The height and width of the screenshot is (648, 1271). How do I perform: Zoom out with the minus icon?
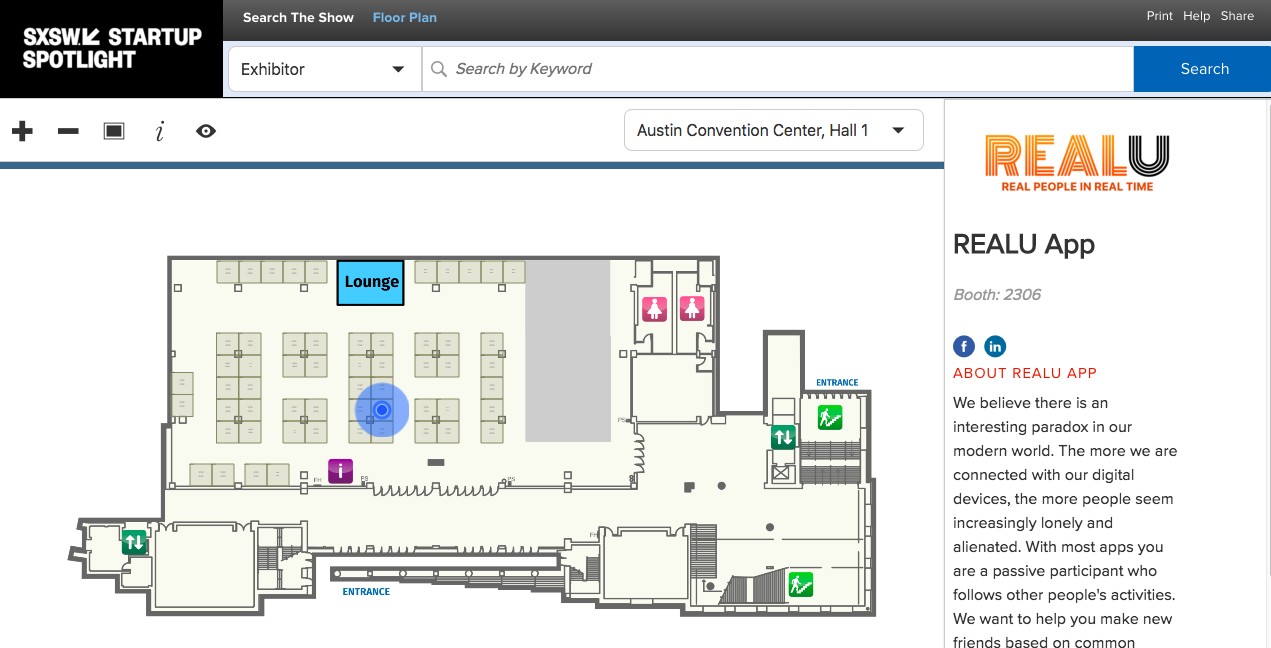(x=68, y=131)
